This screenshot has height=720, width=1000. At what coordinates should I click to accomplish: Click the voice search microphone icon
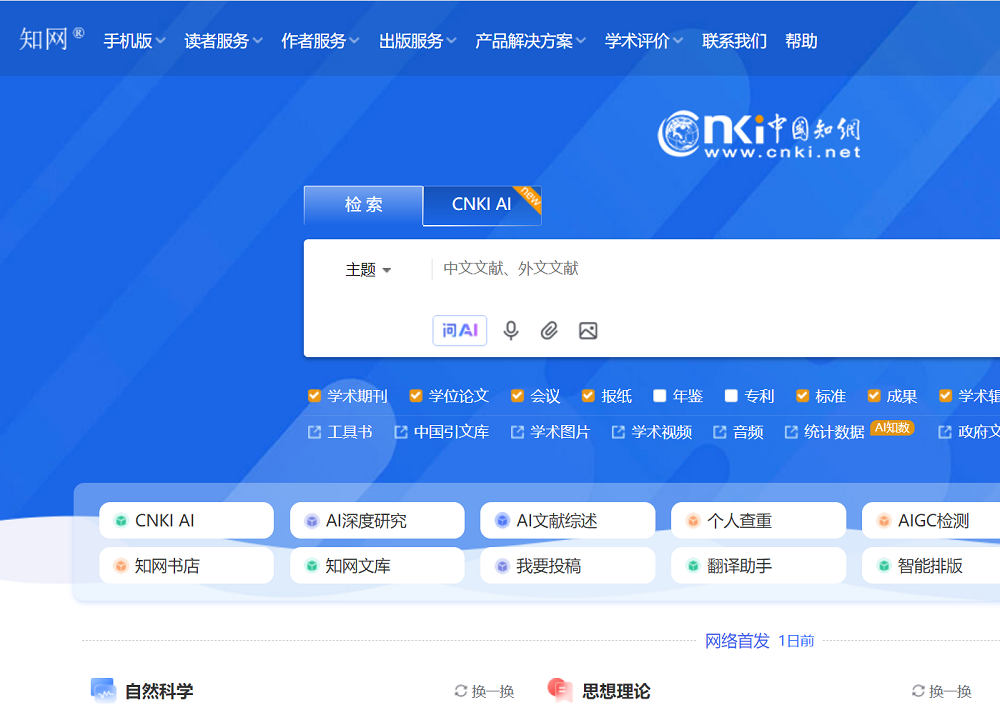point(511,330)
